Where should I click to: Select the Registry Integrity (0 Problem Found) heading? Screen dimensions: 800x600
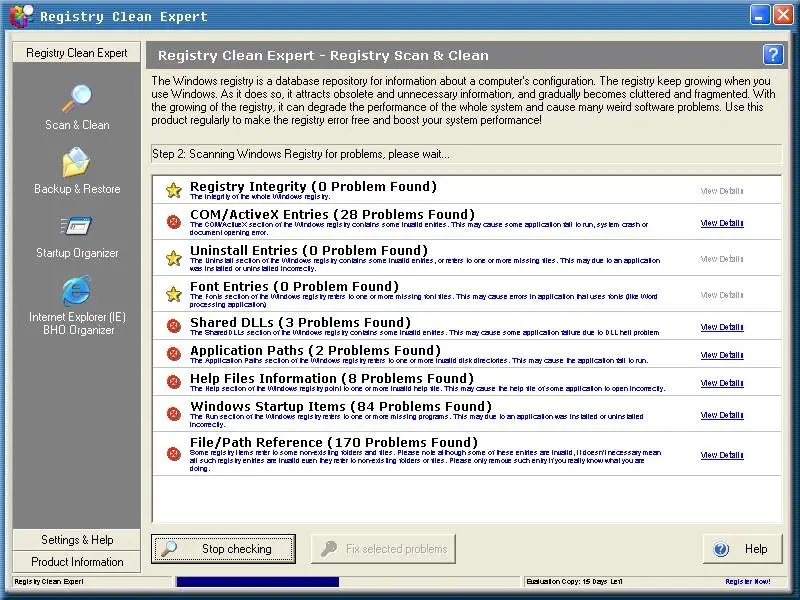point(313,187)
